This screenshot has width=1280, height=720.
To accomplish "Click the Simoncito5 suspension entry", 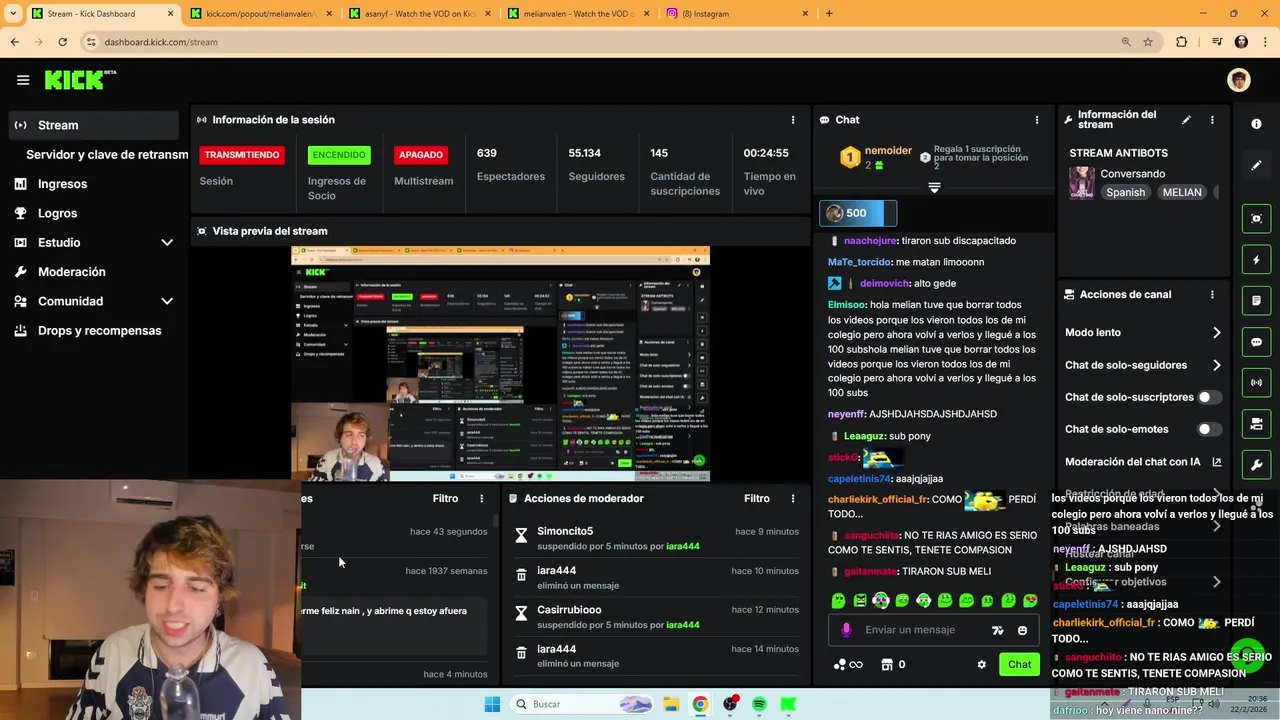I will [x=656, y=538].
